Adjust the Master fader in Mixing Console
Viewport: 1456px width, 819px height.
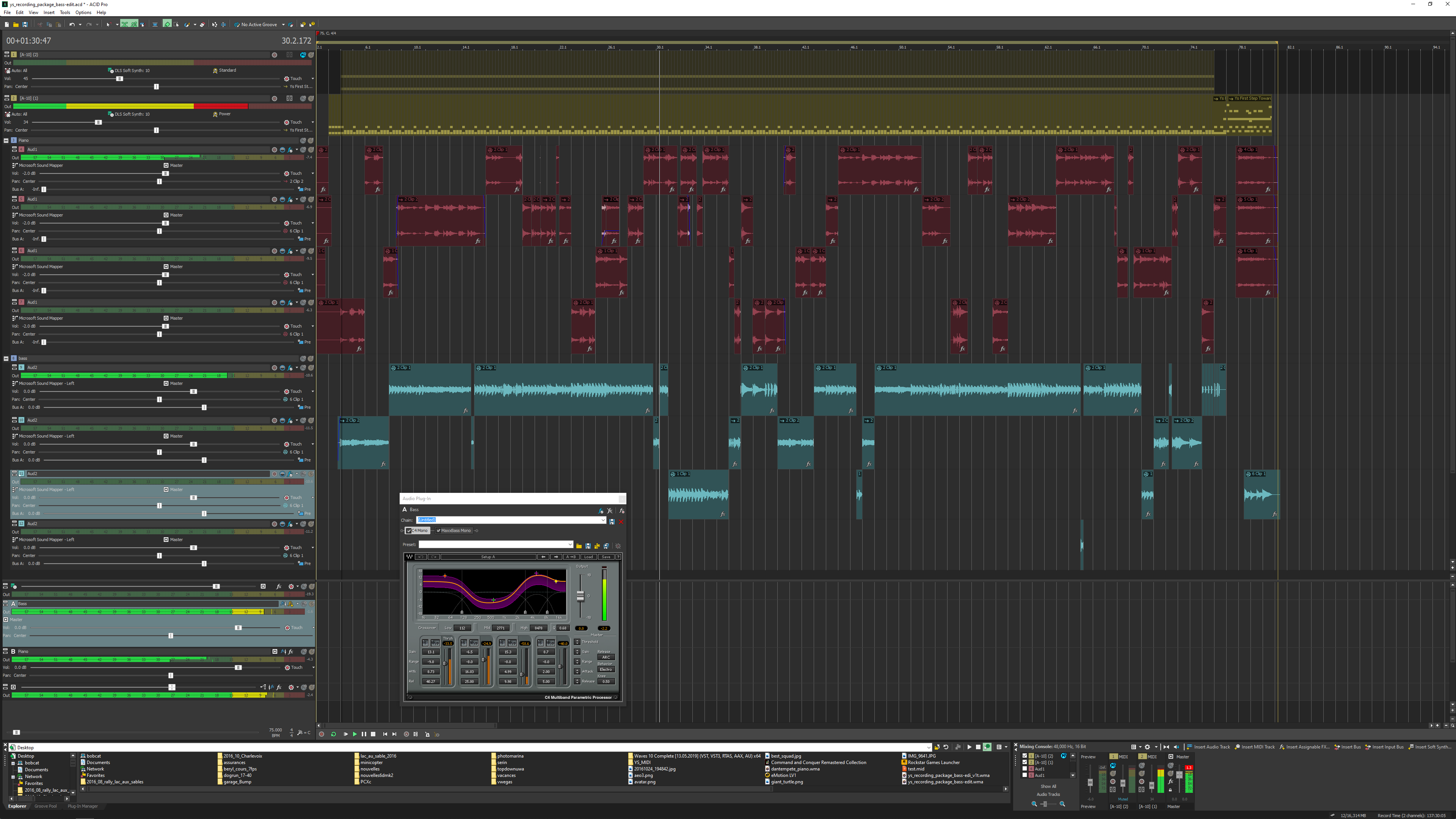click(x=1180, y=775)
